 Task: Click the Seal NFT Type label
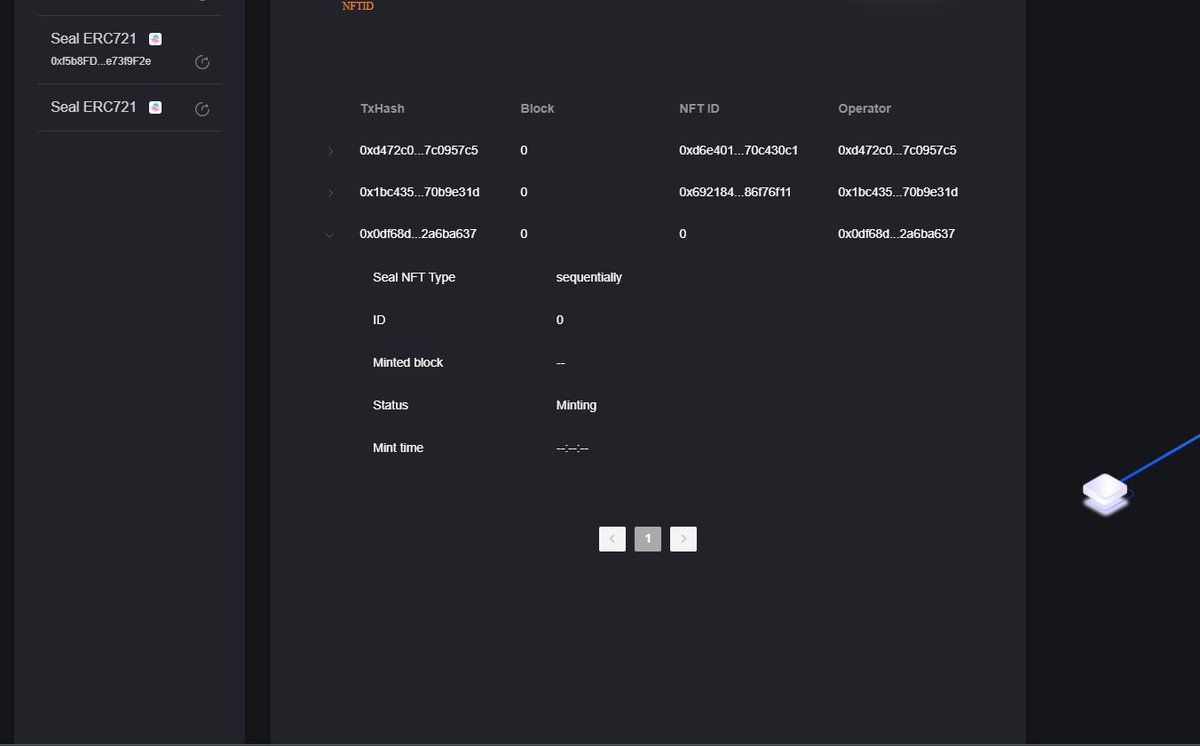[x=414, y=277]
